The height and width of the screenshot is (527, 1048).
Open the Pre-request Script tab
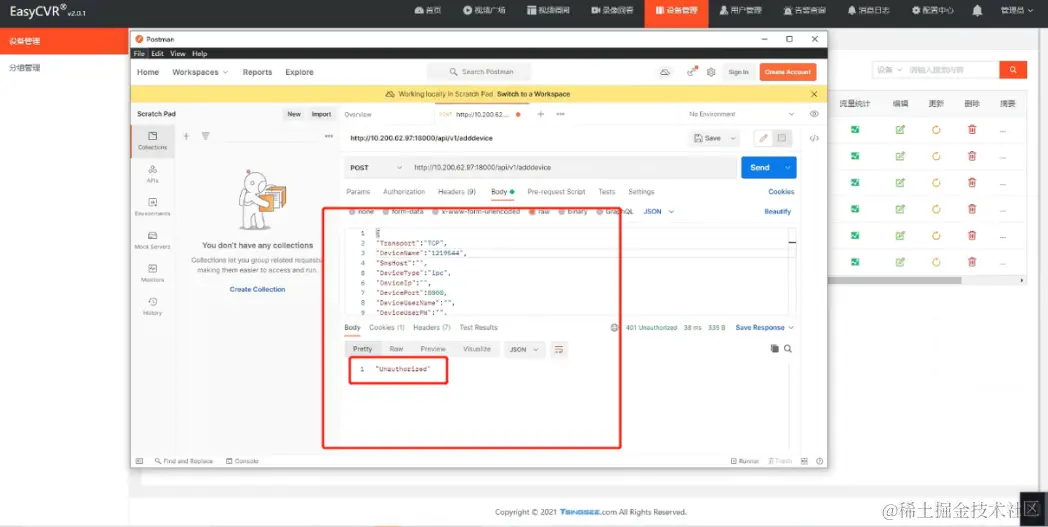point(556,192)
